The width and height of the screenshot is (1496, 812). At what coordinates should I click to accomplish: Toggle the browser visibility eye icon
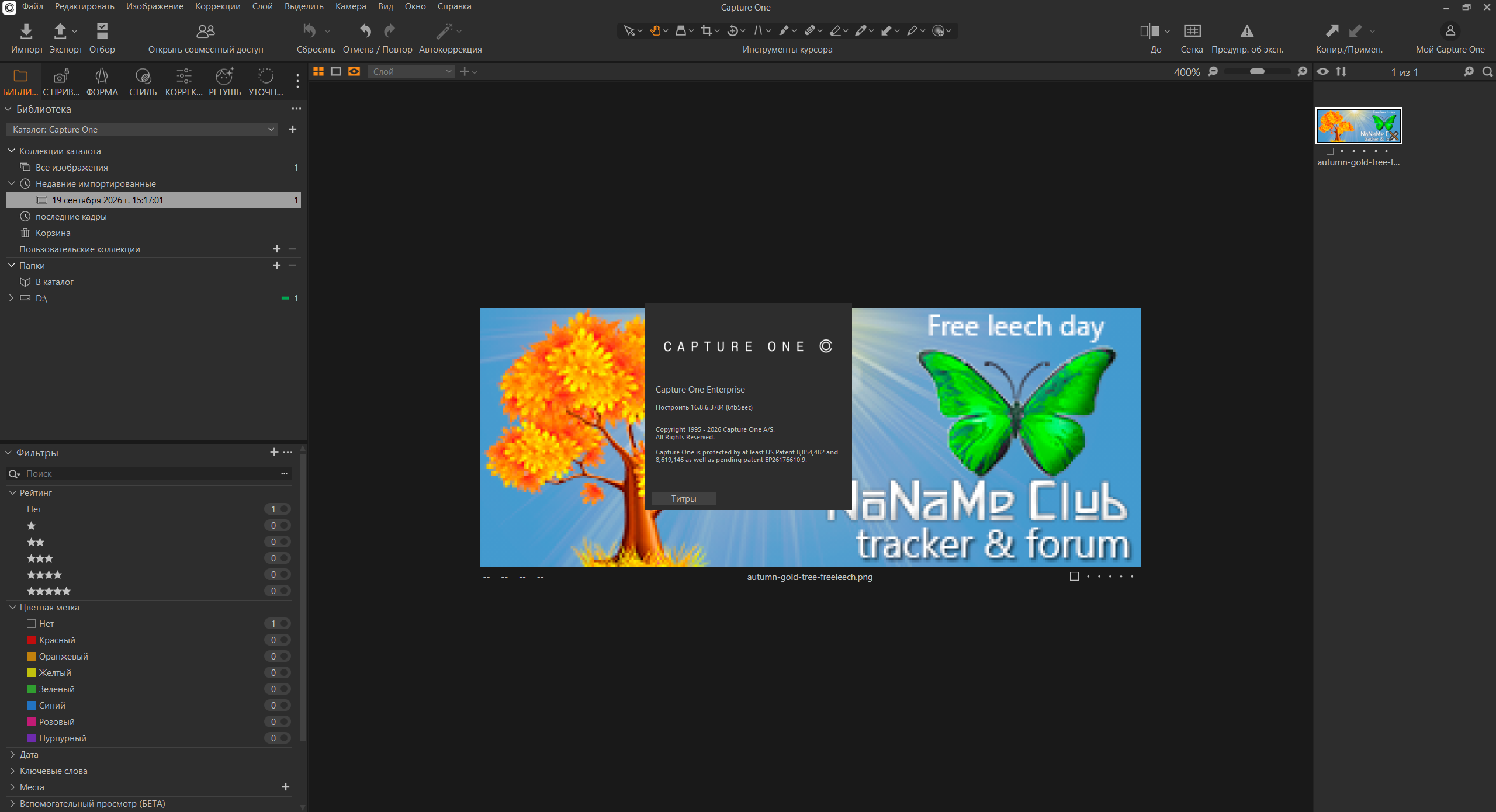coord(1323,71)
